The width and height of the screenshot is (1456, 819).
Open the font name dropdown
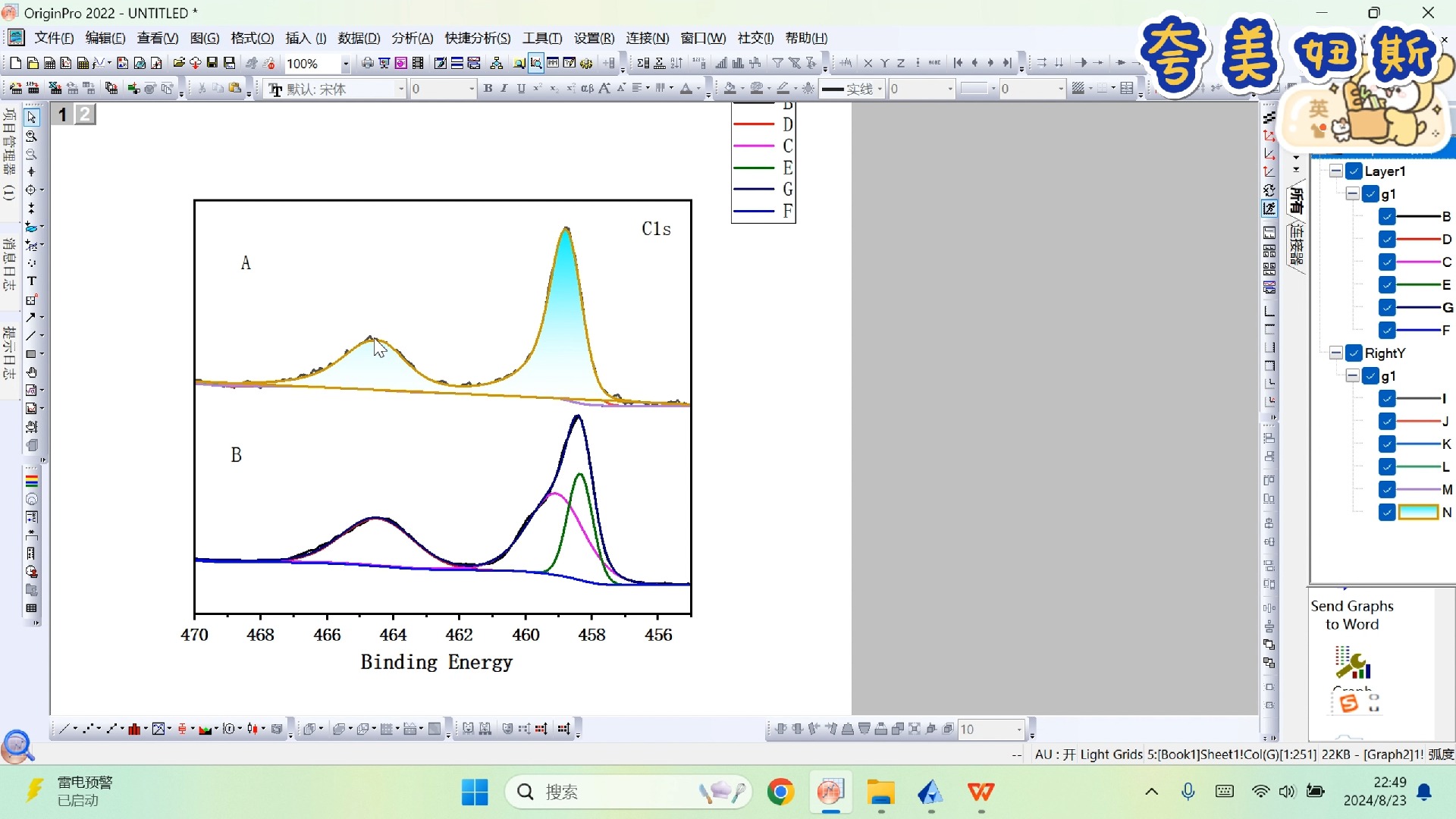click(401, 89)
